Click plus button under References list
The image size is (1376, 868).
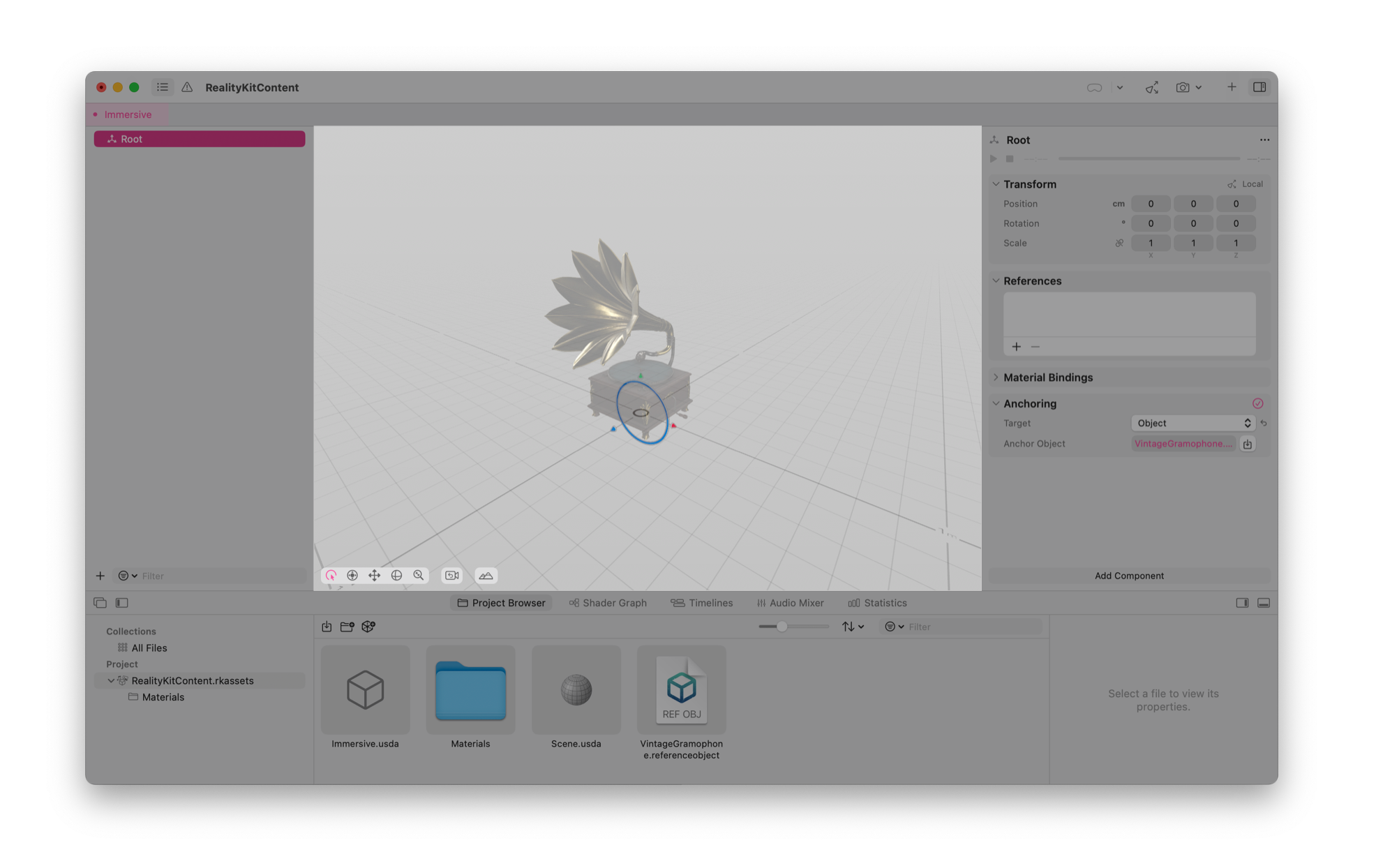(x=1017, y=347)
